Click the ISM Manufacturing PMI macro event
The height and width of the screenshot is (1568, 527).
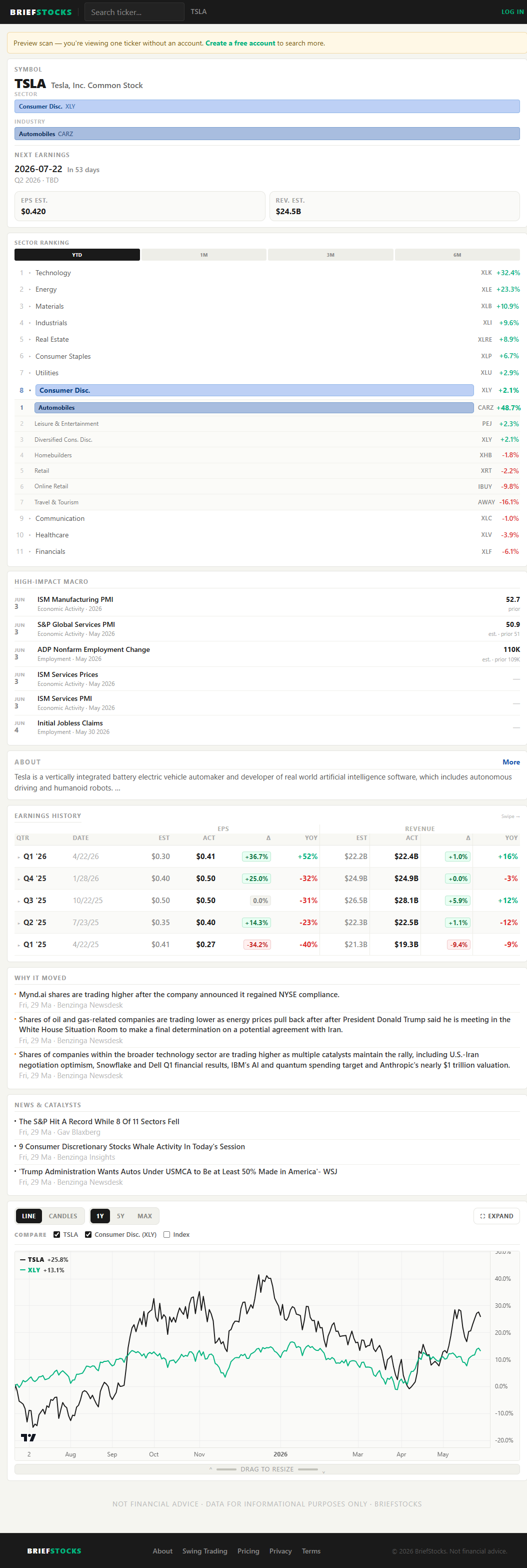(267, 604)
